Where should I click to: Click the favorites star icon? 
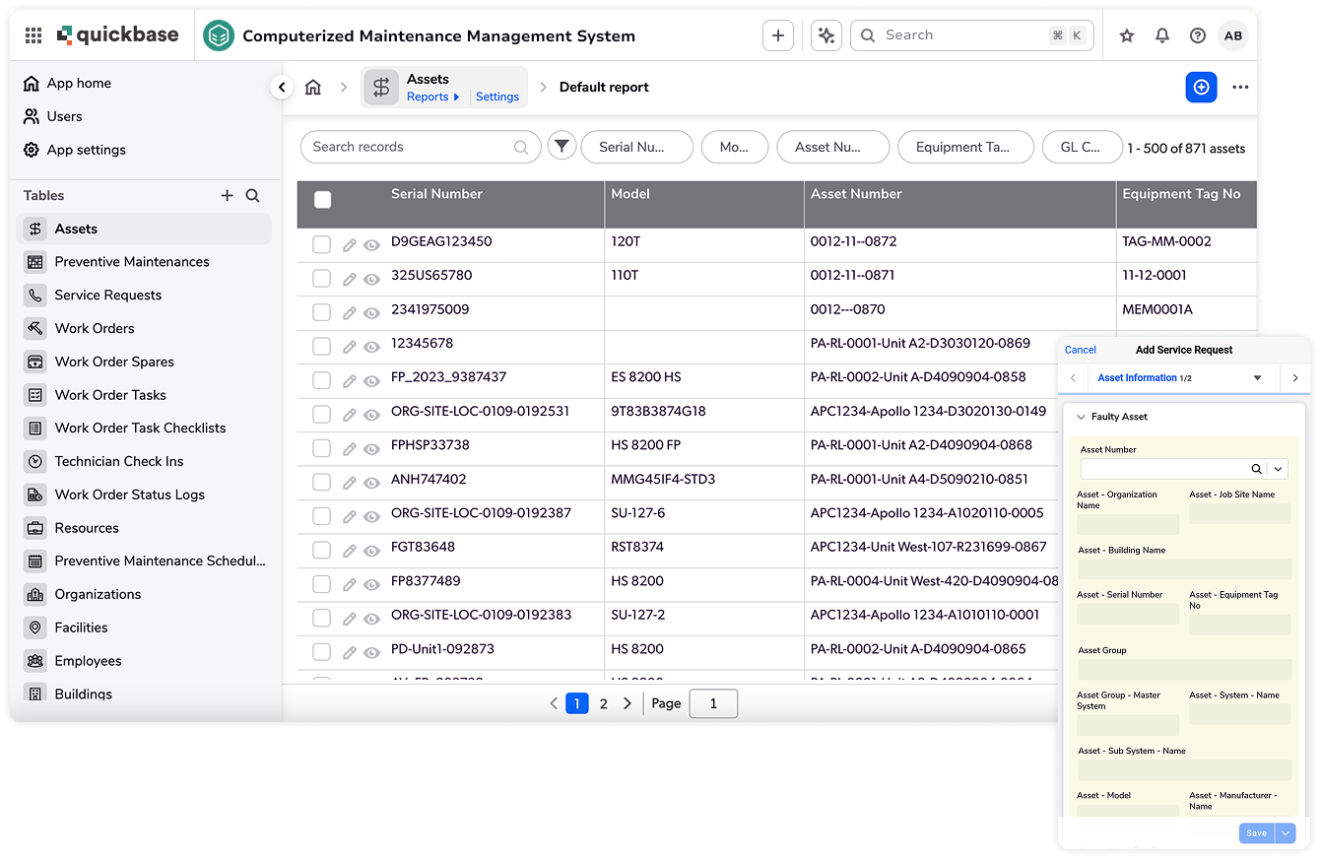1126,35
